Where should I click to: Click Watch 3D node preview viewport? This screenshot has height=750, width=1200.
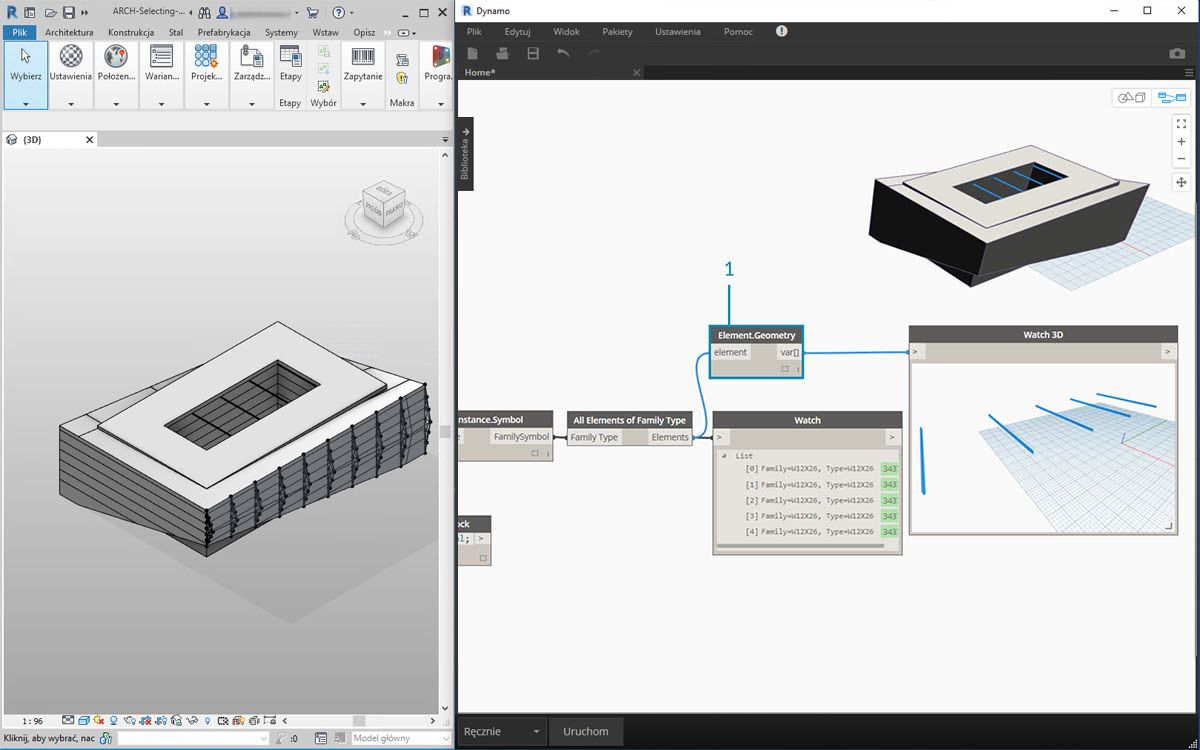click(1044, 447)
